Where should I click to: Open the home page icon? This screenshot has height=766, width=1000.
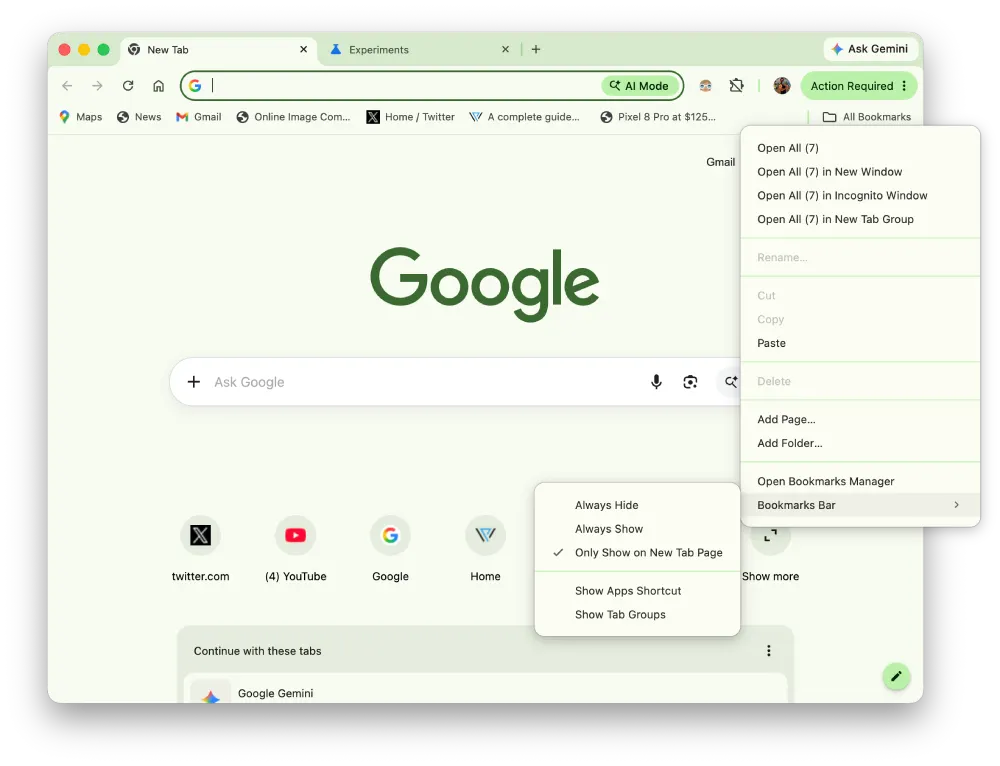click(x=158, y=85)
